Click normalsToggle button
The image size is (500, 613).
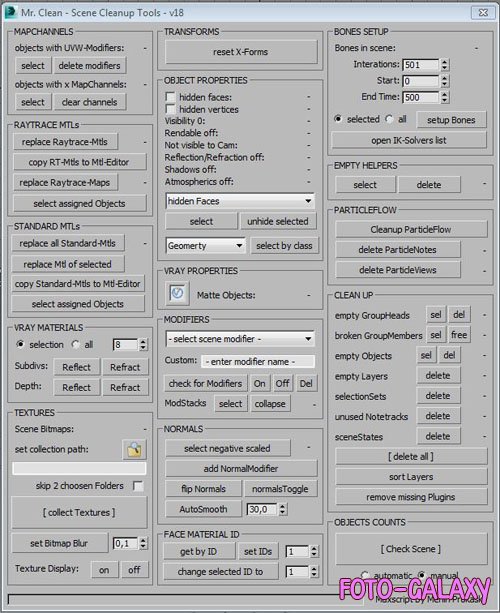tap(281, 489)
